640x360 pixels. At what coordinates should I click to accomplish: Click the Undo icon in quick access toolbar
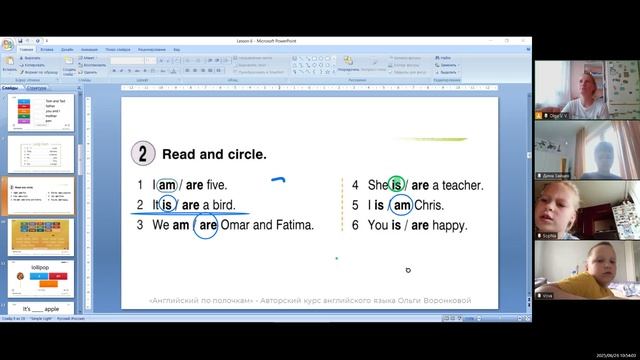[28, 41]
